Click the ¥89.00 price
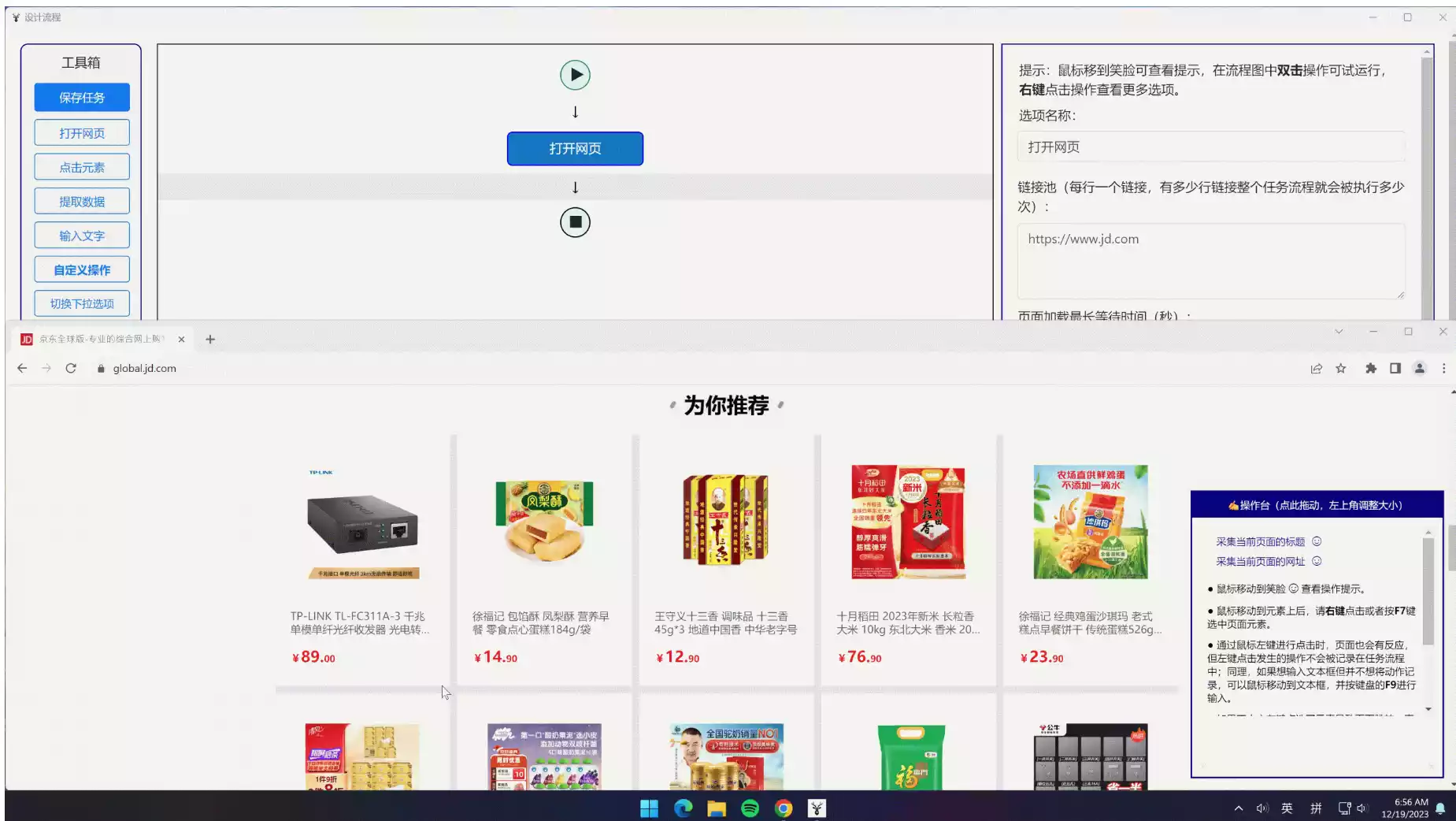1456x821 pixels. [x=313, y=657]
